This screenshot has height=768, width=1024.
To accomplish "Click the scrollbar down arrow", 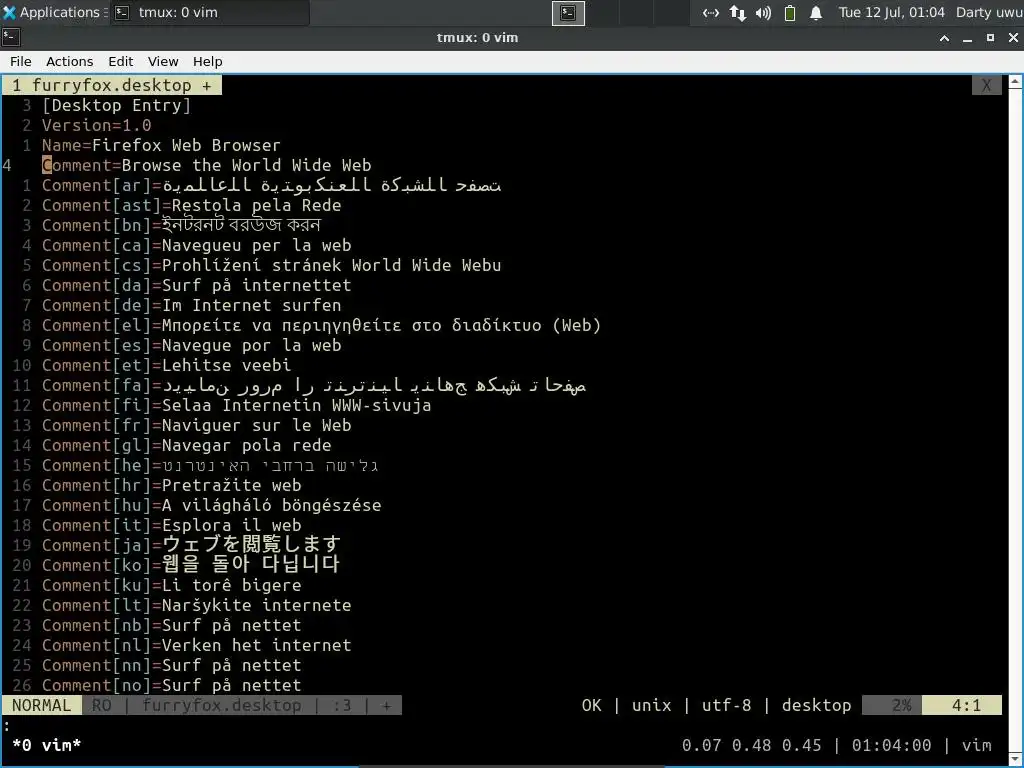I will coord(1015,759).
